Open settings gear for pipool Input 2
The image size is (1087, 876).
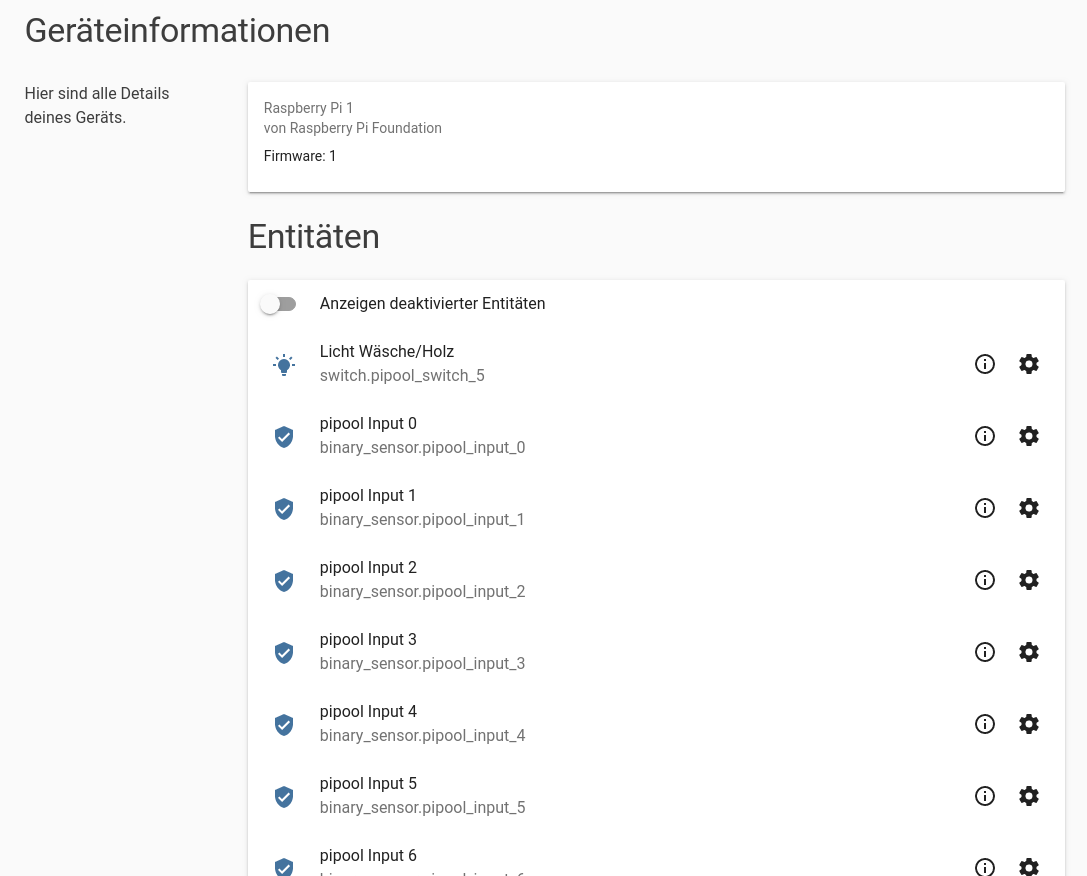(x=1029, y=580)
